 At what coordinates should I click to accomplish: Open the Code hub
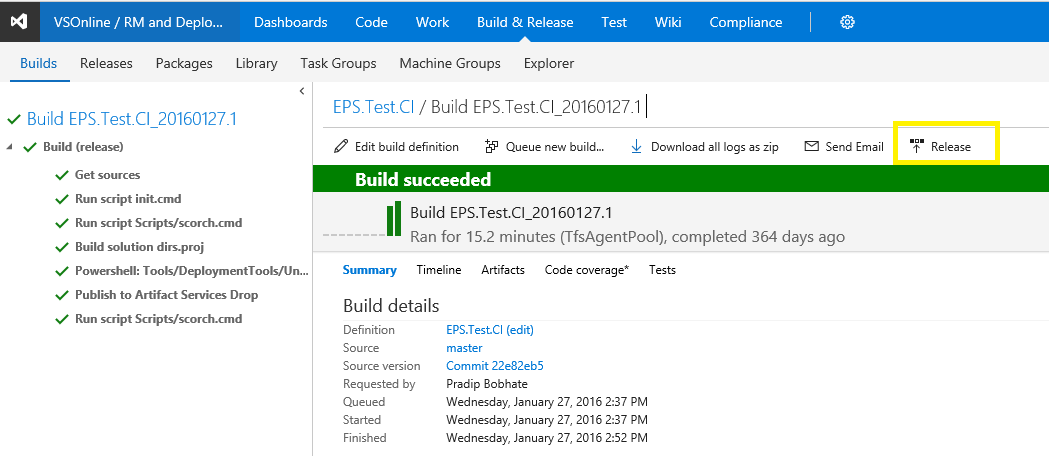click(x=371, y=22)
